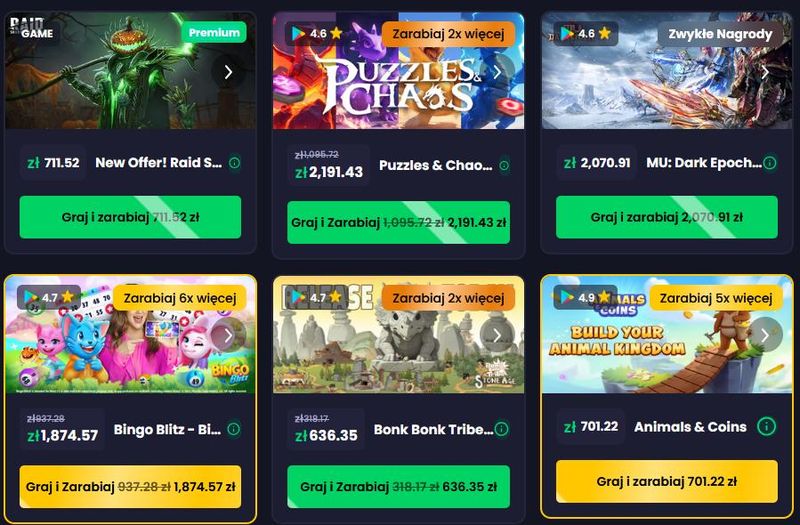Start MU: Dark Epoch via Graj i zarabiaj 2,070.91 zł
This screenshot has width=800, height=525.
667,217
